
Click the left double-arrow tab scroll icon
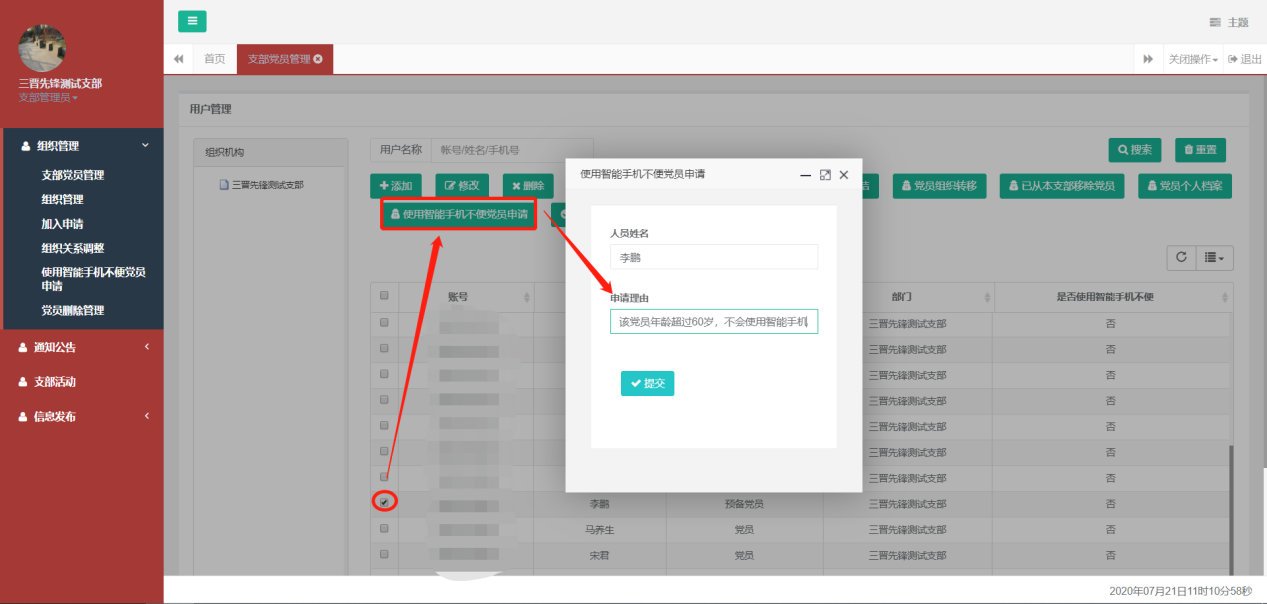(179, 59)
